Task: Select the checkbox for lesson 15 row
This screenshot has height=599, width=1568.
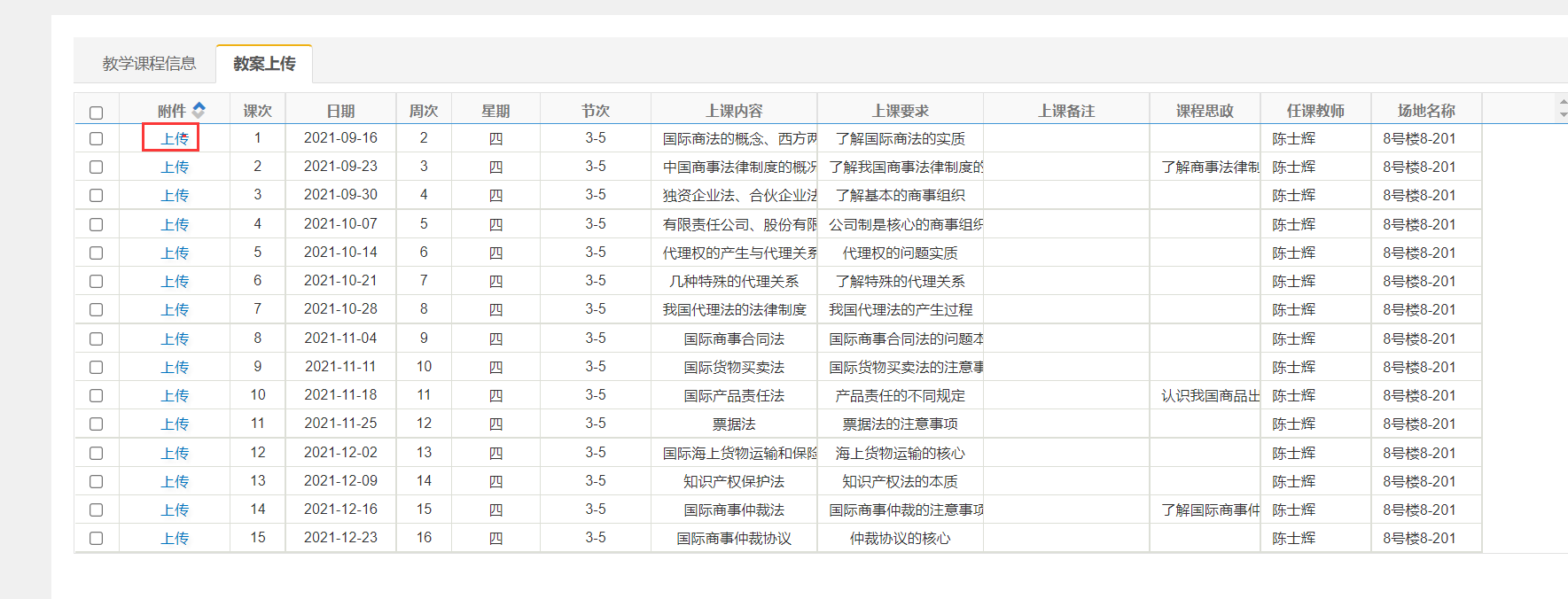Action: click(x=96, y=539)
